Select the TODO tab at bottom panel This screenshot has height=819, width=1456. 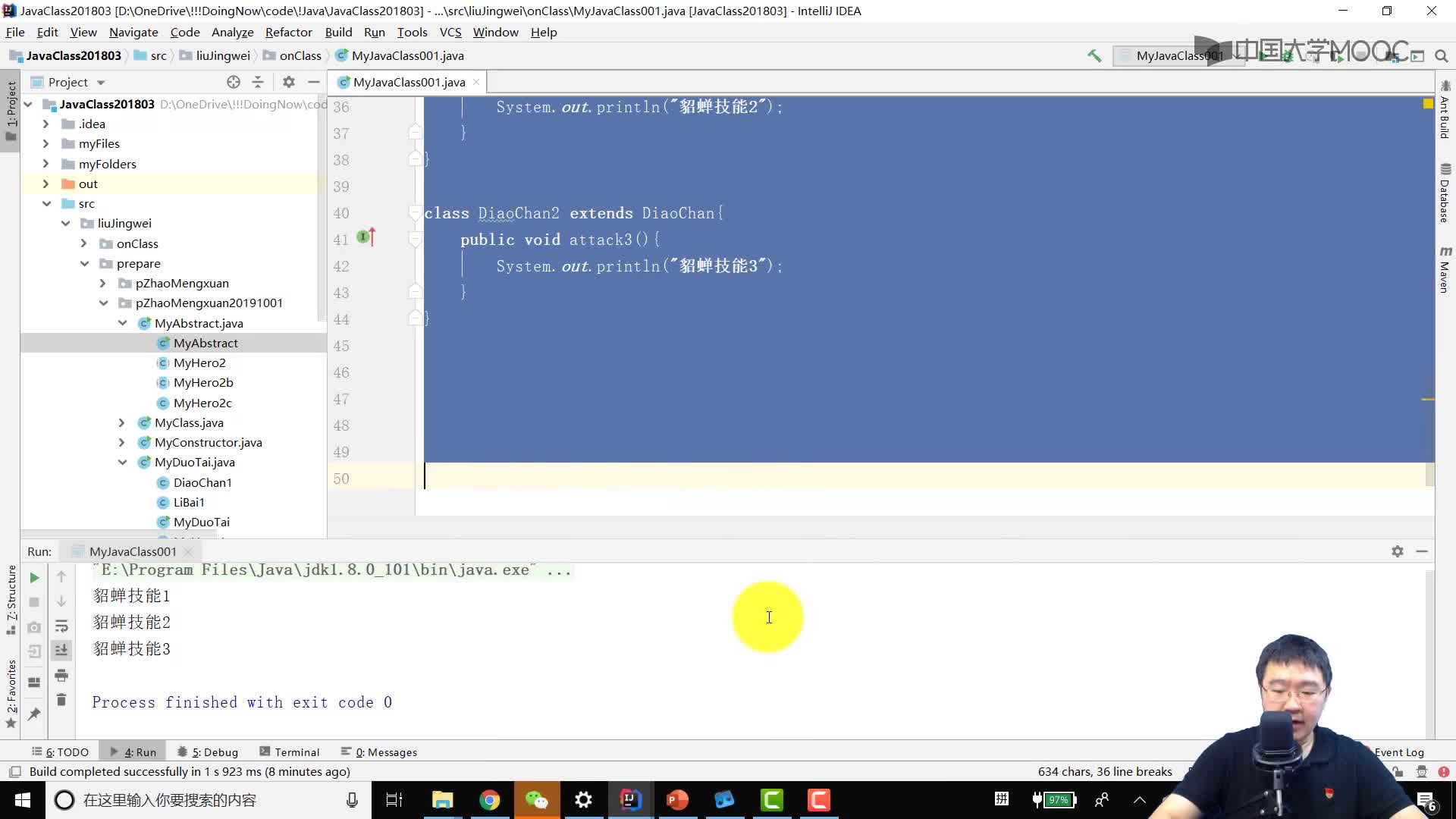(64, 752)
